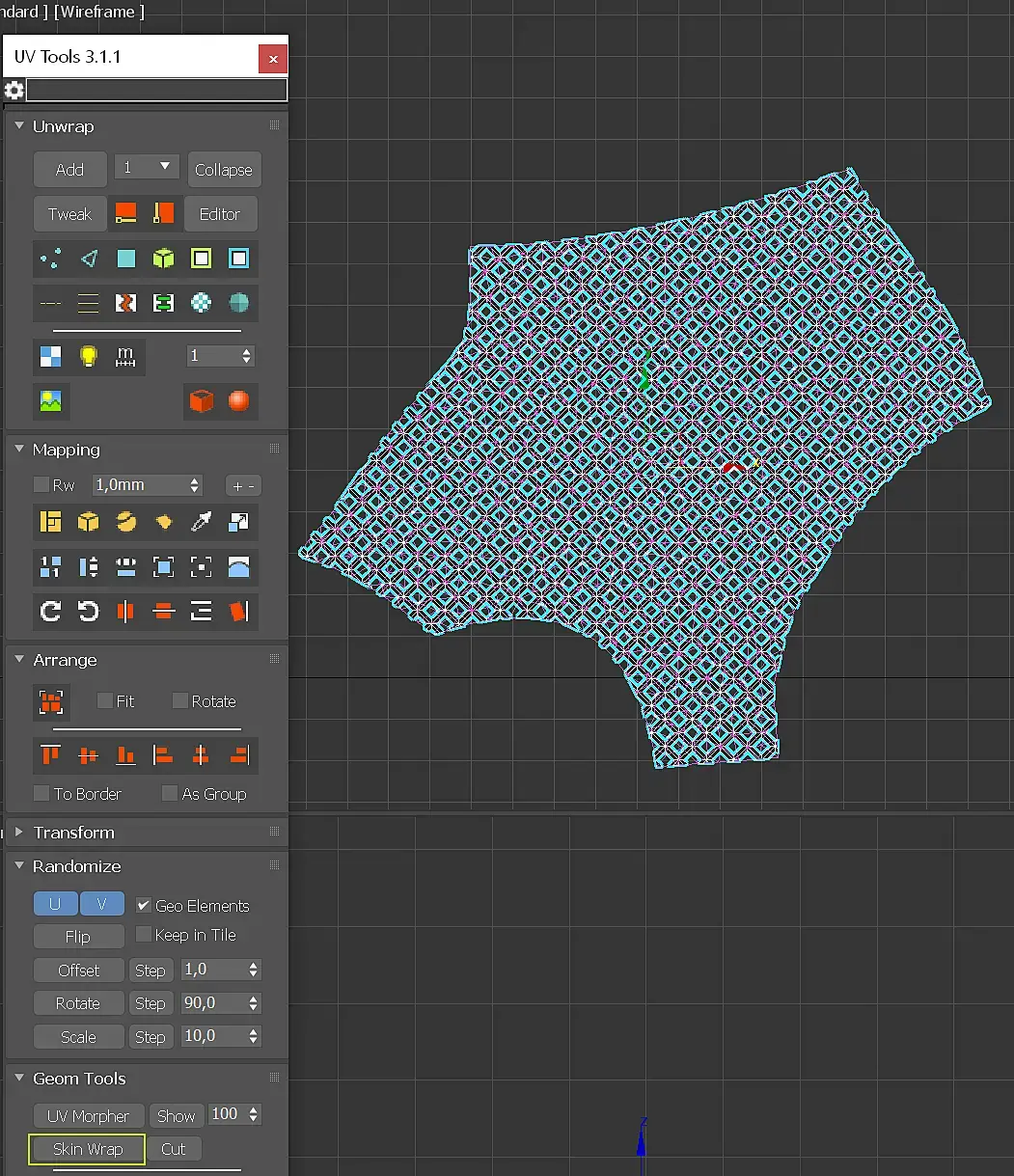The height and width of the screenshot is (1176, 1014).
Task: Select the Vertex sub-object dots icon
Action: tap(51, 259)
